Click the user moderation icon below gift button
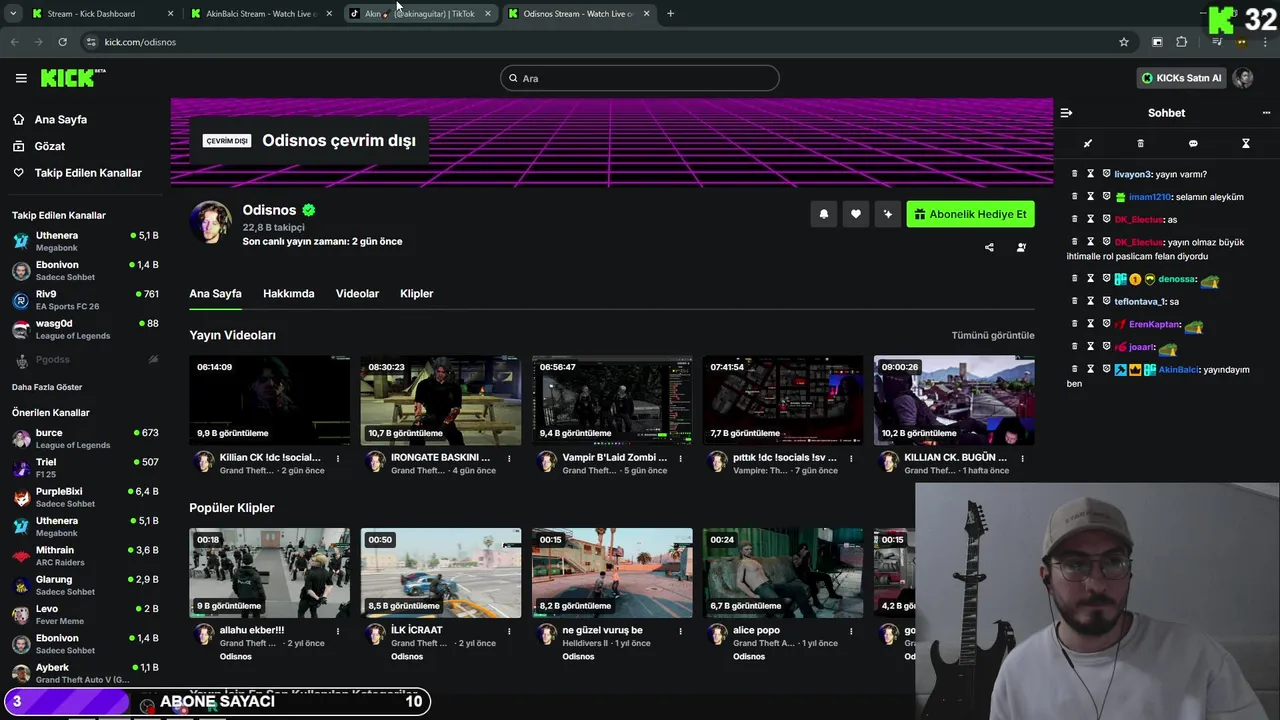The width and height of the screenshot is (1280, 720). [x=1021, y=247]
